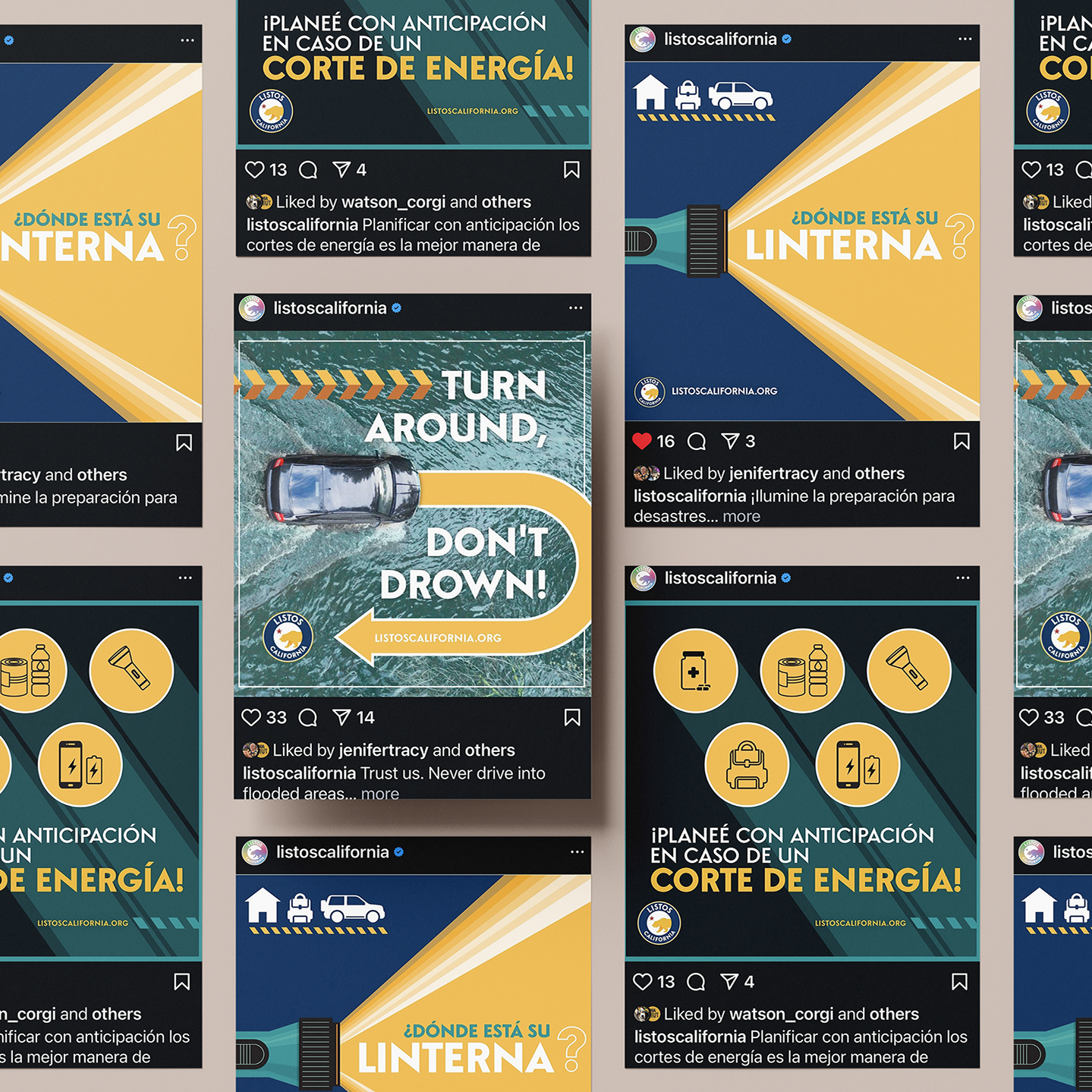Open comments on the Turn Around Don't Drown post
The height and width of the screenshot is (1092, 1092).
point(308,718)
